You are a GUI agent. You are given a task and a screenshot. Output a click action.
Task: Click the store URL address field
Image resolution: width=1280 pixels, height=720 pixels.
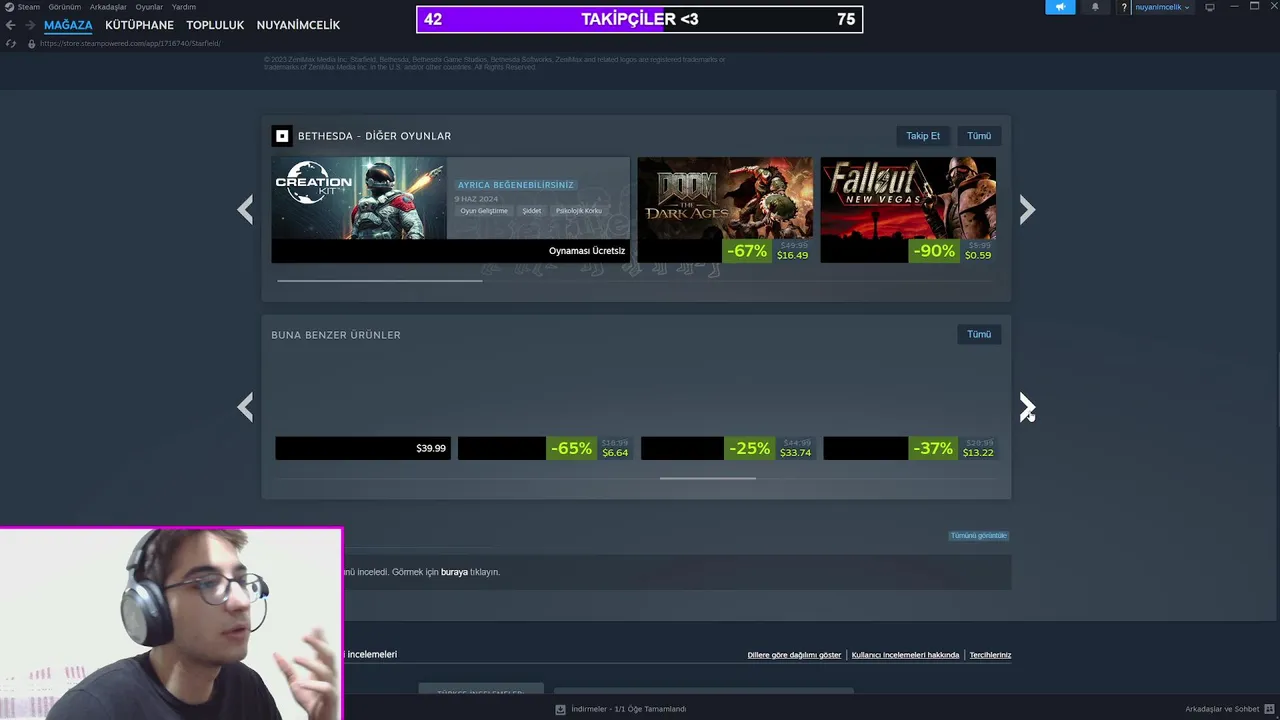pos(130,44)
